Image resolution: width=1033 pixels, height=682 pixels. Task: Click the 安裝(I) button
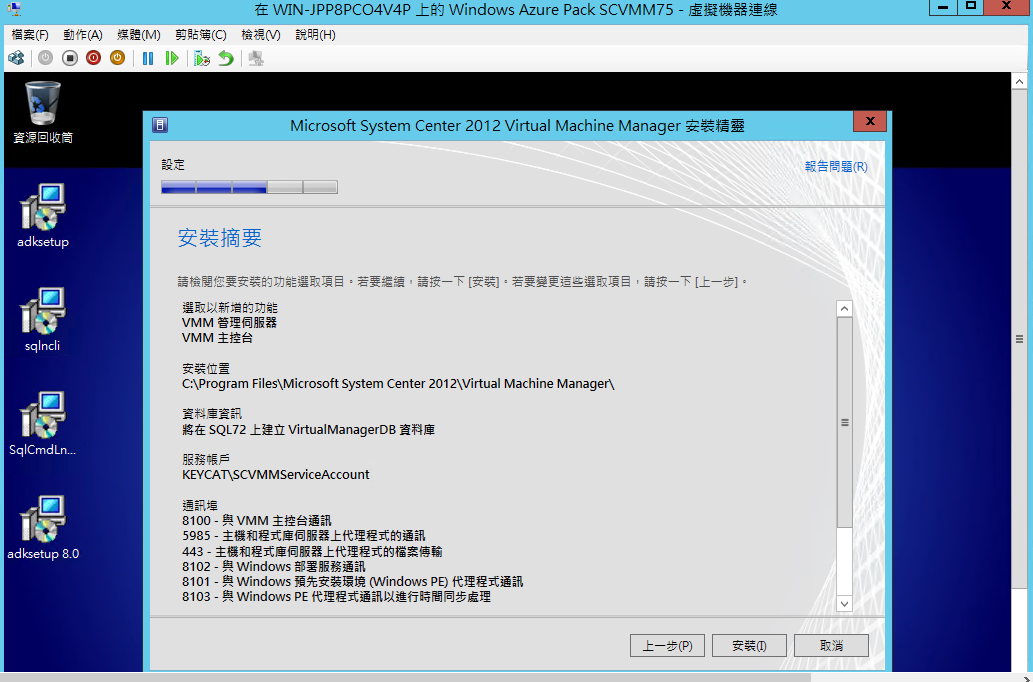(x=749, y=646)
